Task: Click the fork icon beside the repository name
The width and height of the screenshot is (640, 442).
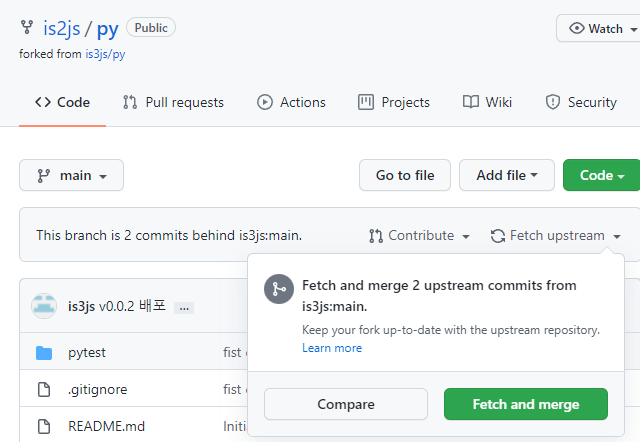Action: [27, 27]
